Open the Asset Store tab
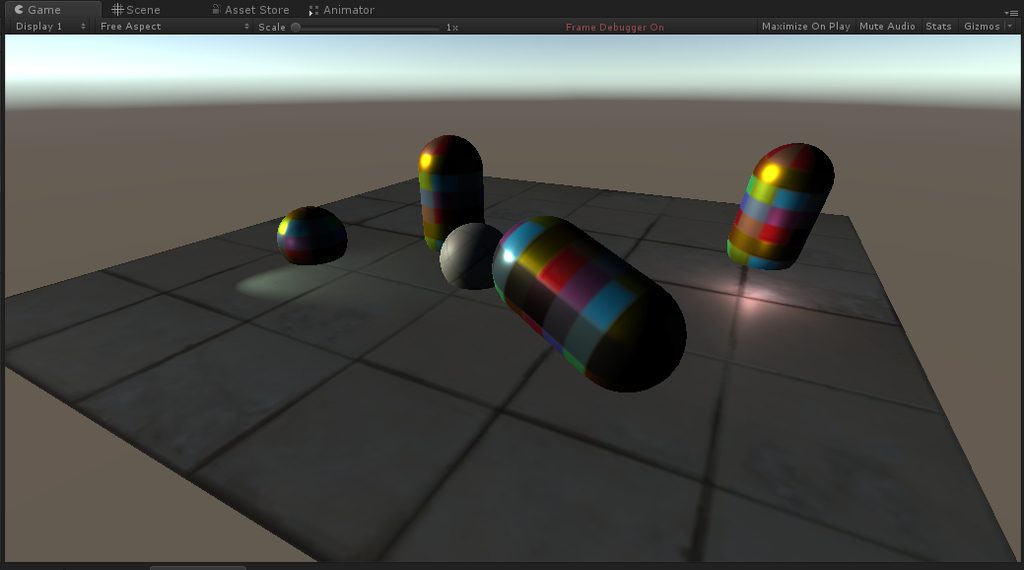 [x=250, y=10]
